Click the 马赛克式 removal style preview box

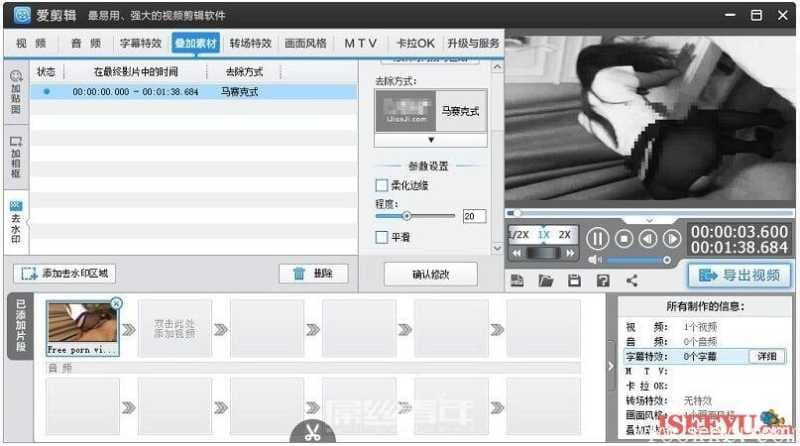[431, 111]
